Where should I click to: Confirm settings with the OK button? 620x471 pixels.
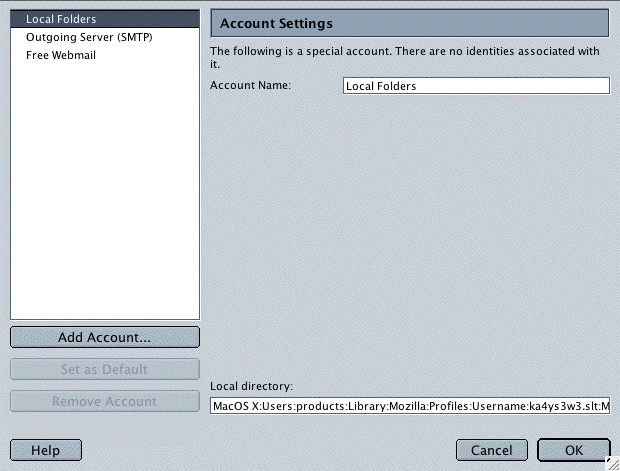click(573, 450)
